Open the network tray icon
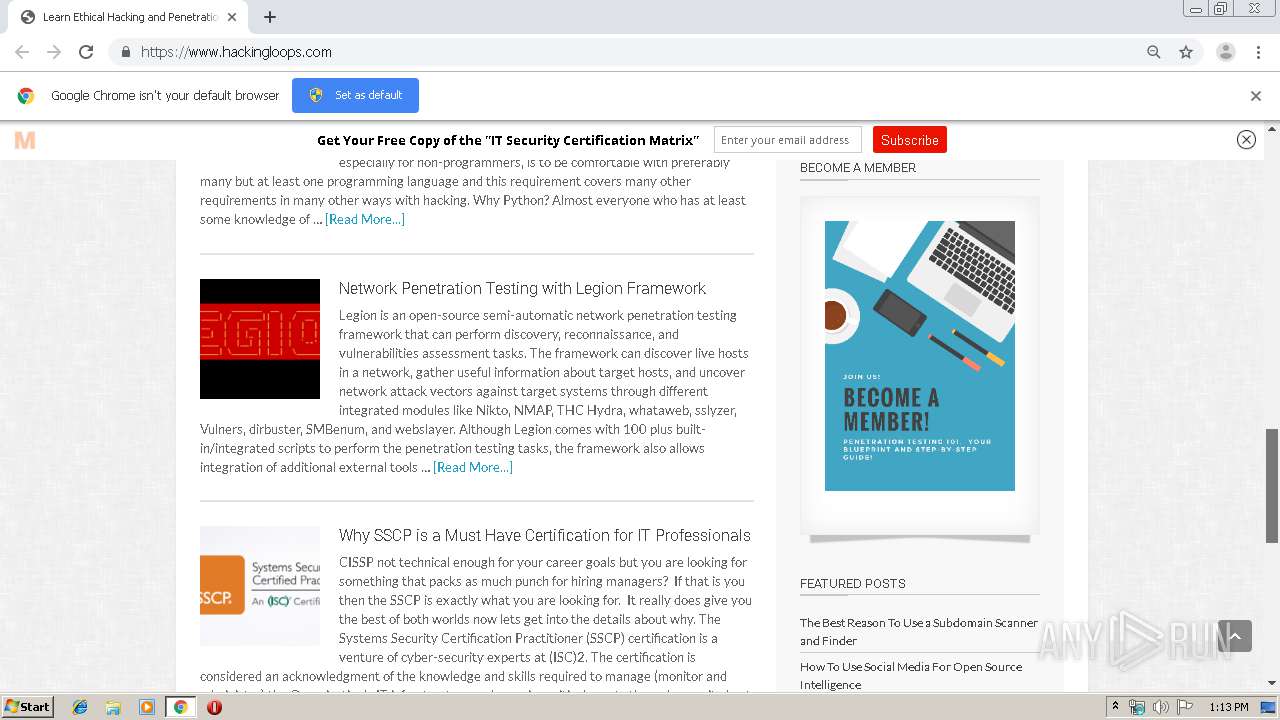Viewport: 1280px width, 720px height. (x=1137, y=707)
